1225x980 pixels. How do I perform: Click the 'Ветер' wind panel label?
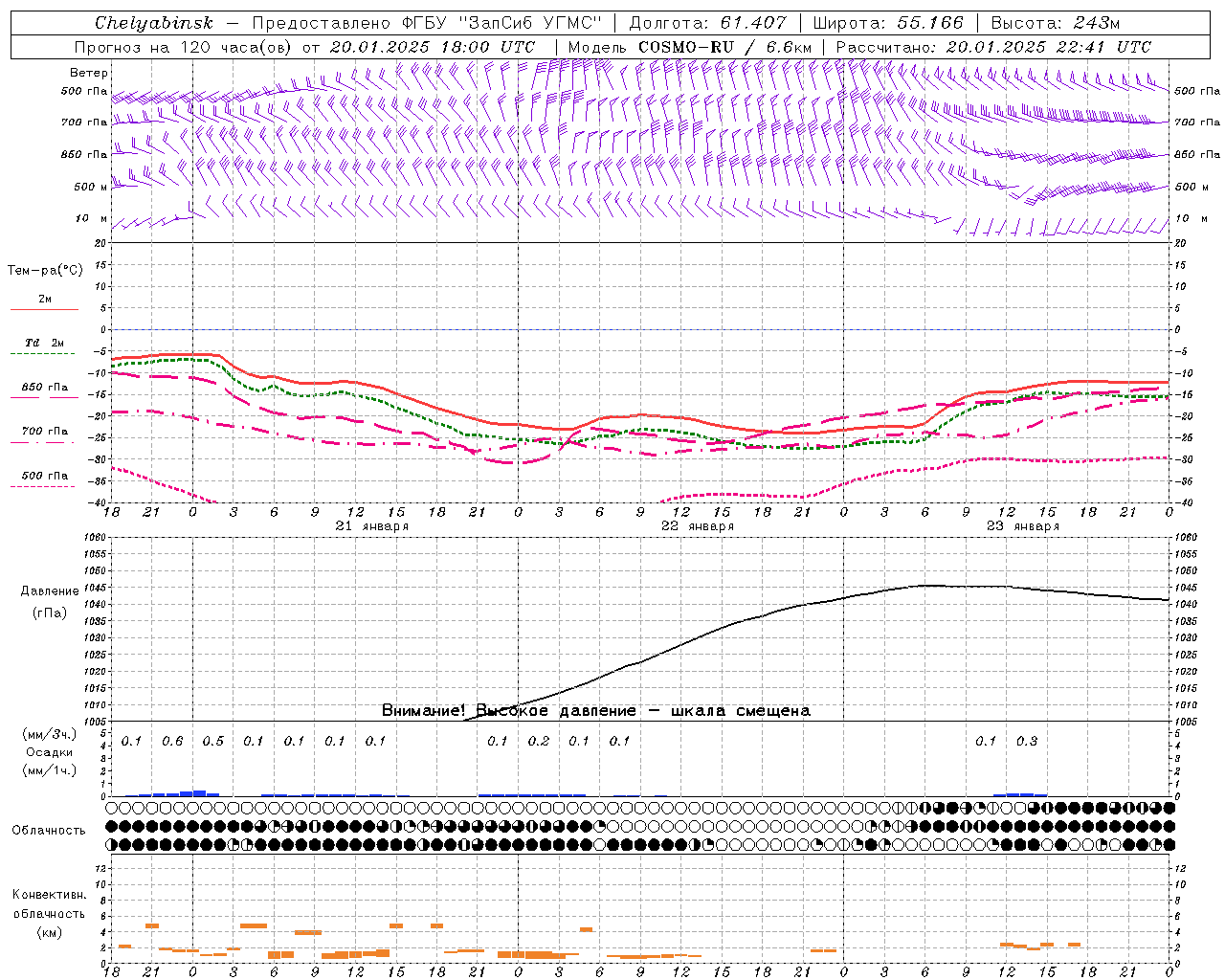point(89,73)
